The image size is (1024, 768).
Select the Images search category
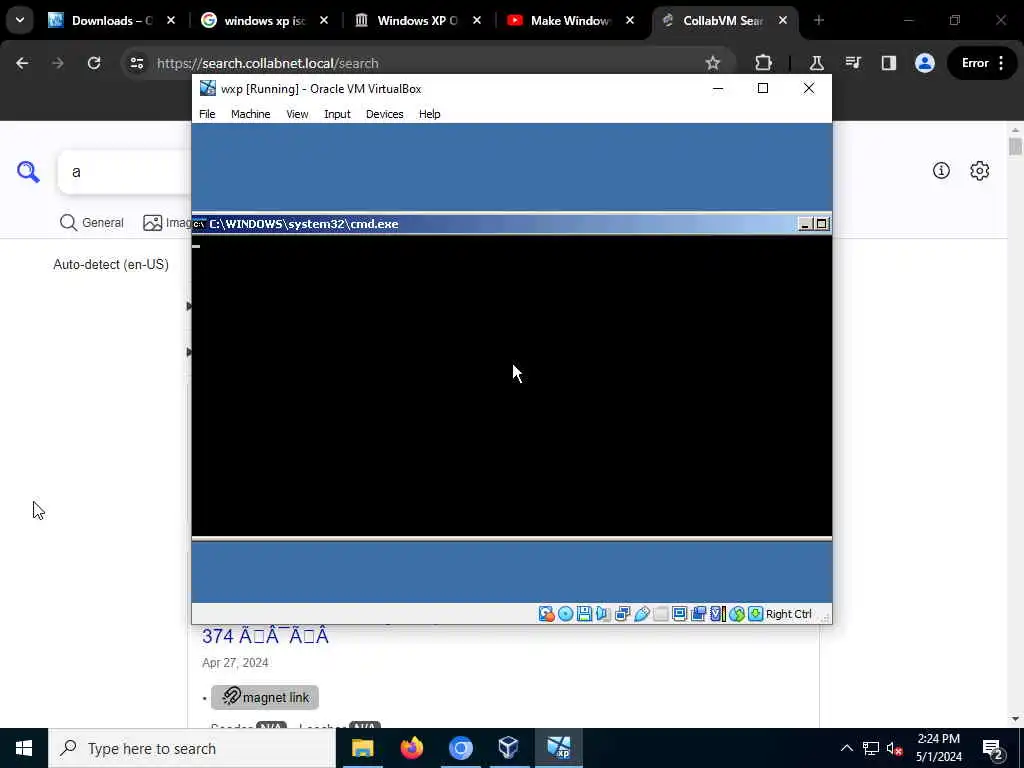click(x=167, y=223)
